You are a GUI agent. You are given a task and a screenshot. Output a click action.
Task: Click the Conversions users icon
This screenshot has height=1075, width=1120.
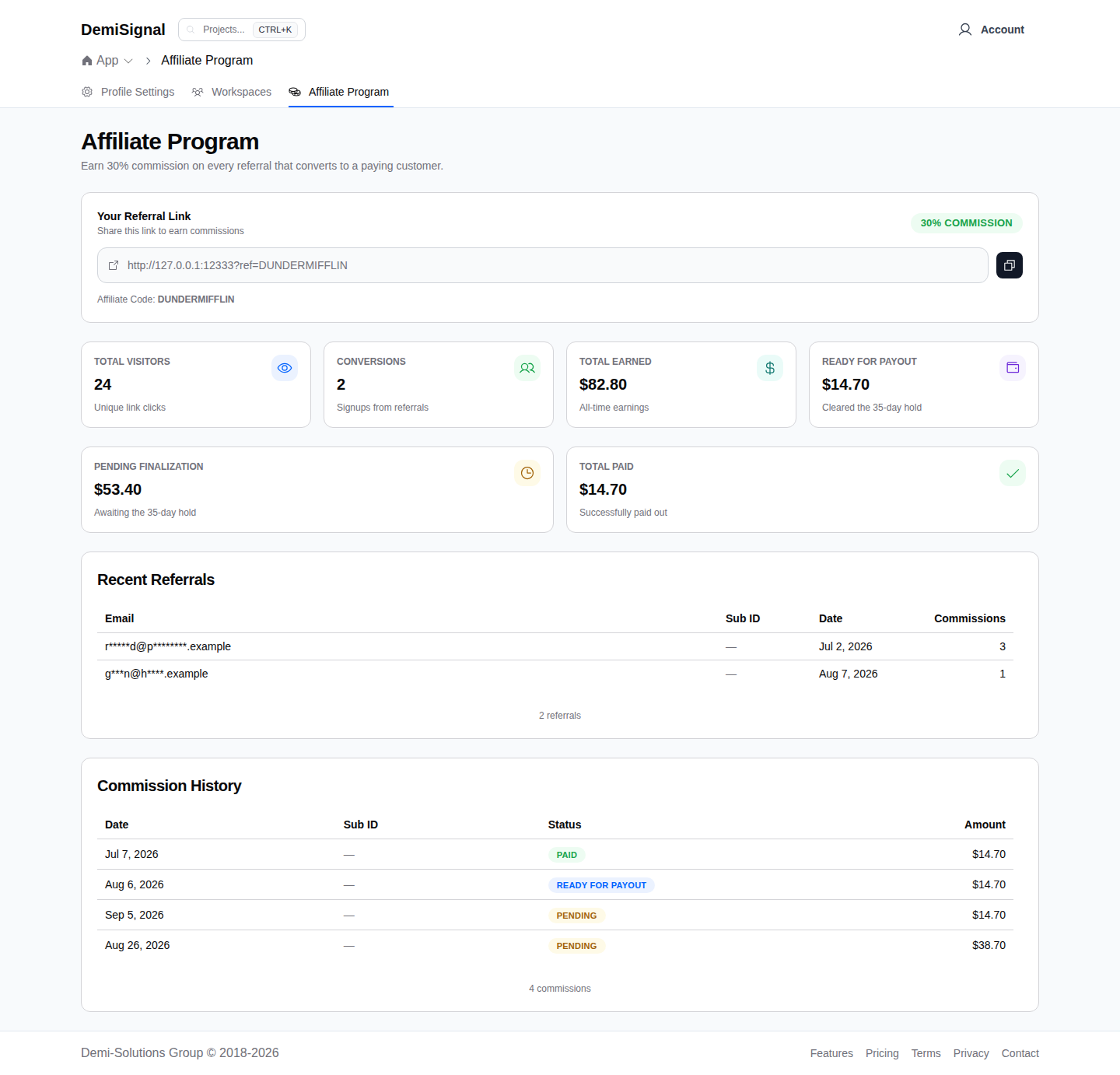pos(527,368)
